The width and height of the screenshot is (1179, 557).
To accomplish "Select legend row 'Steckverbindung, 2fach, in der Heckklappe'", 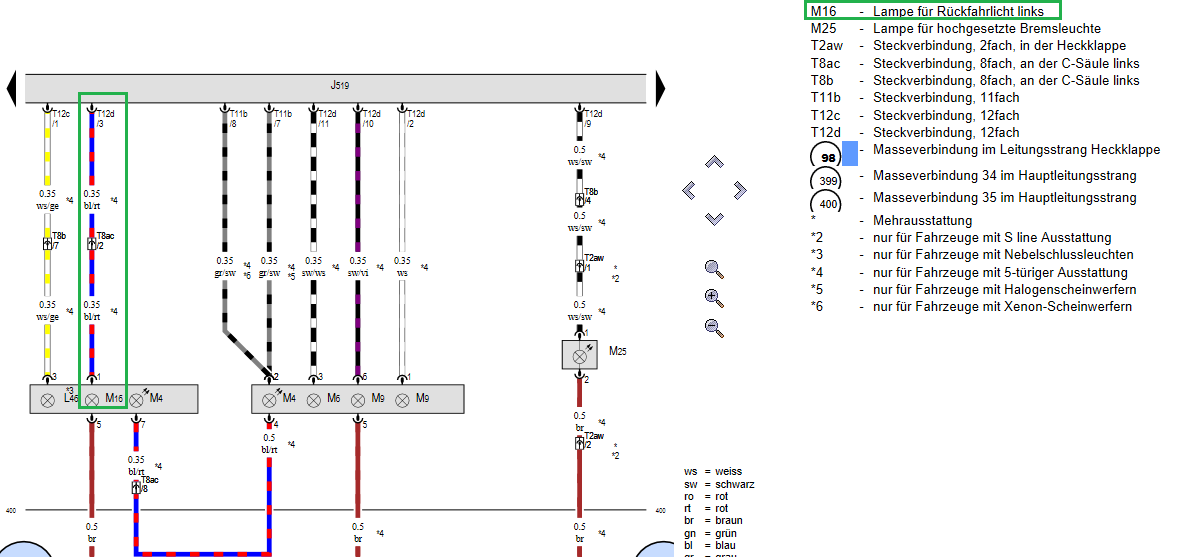I will 967,46.
